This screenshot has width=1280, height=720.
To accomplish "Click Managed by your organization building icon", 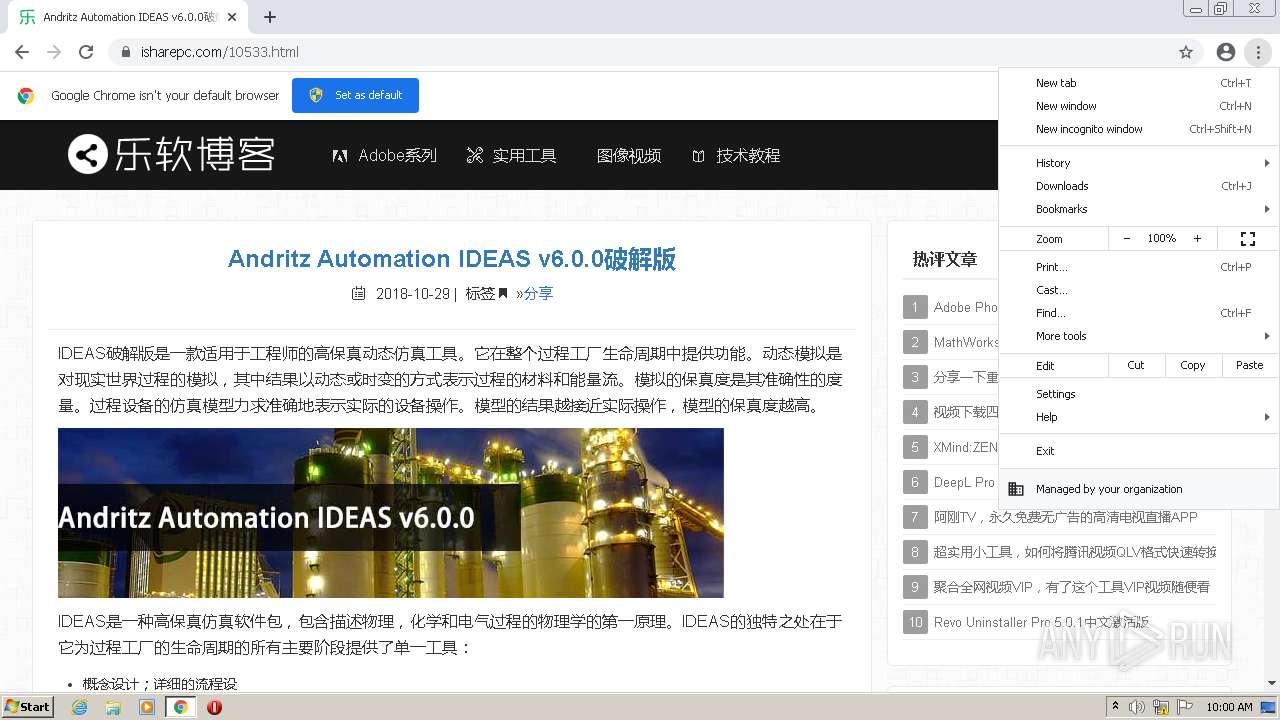I will point(1016,489).
